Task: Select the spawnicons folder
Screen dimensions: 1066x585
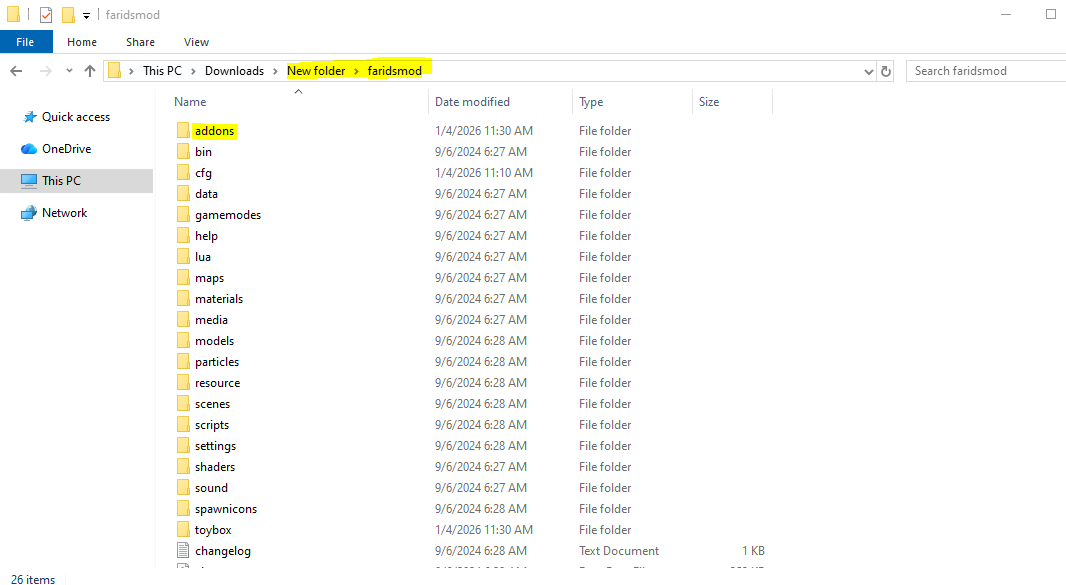Action: 225,508
